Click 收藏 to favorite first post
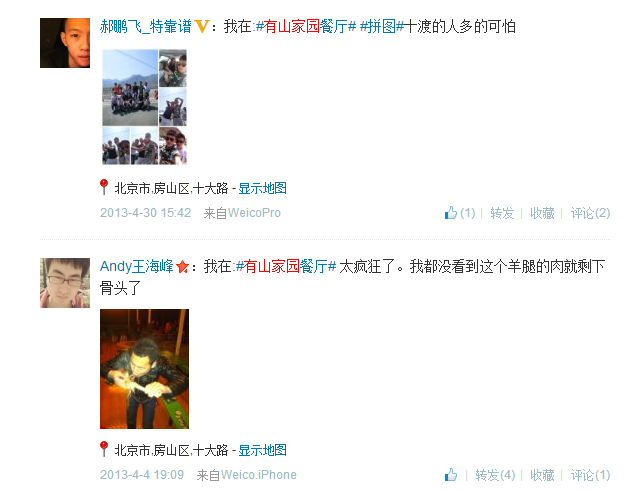641x490 pixels. 542,213
